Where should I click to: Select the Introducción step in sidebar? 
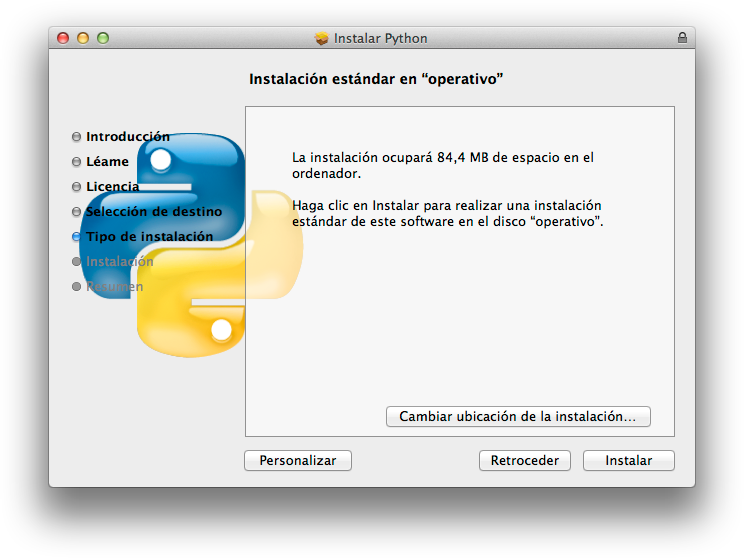128,137
